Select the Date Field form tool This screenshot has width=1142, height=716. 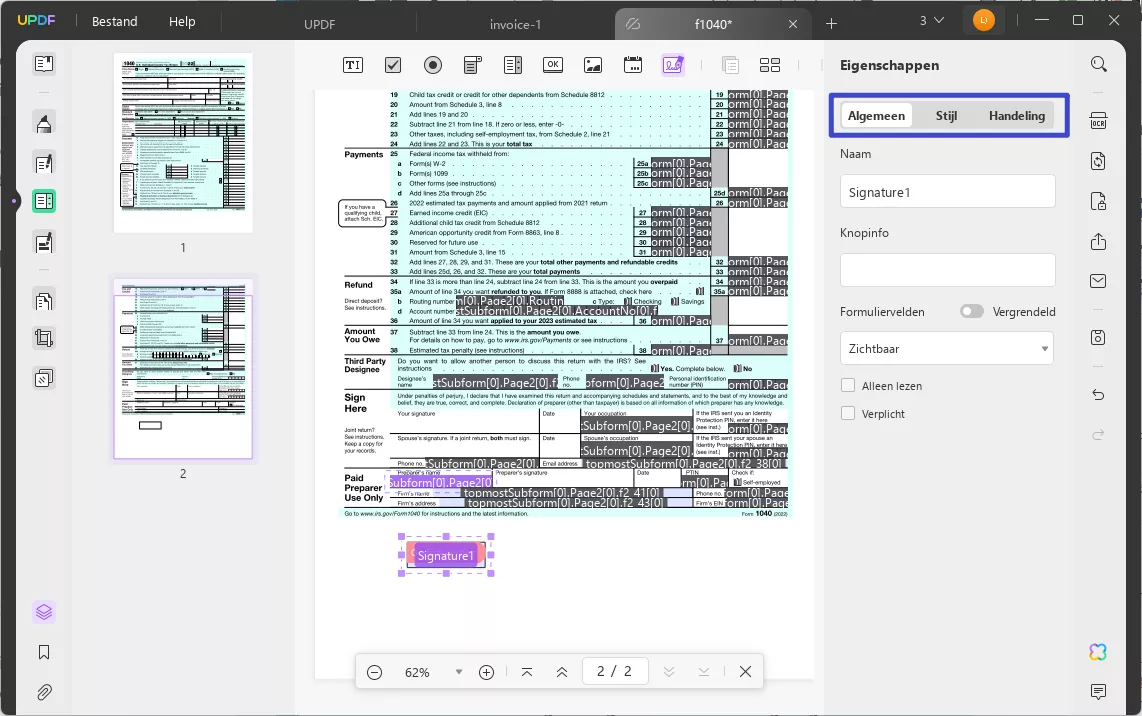coord(633,65)
